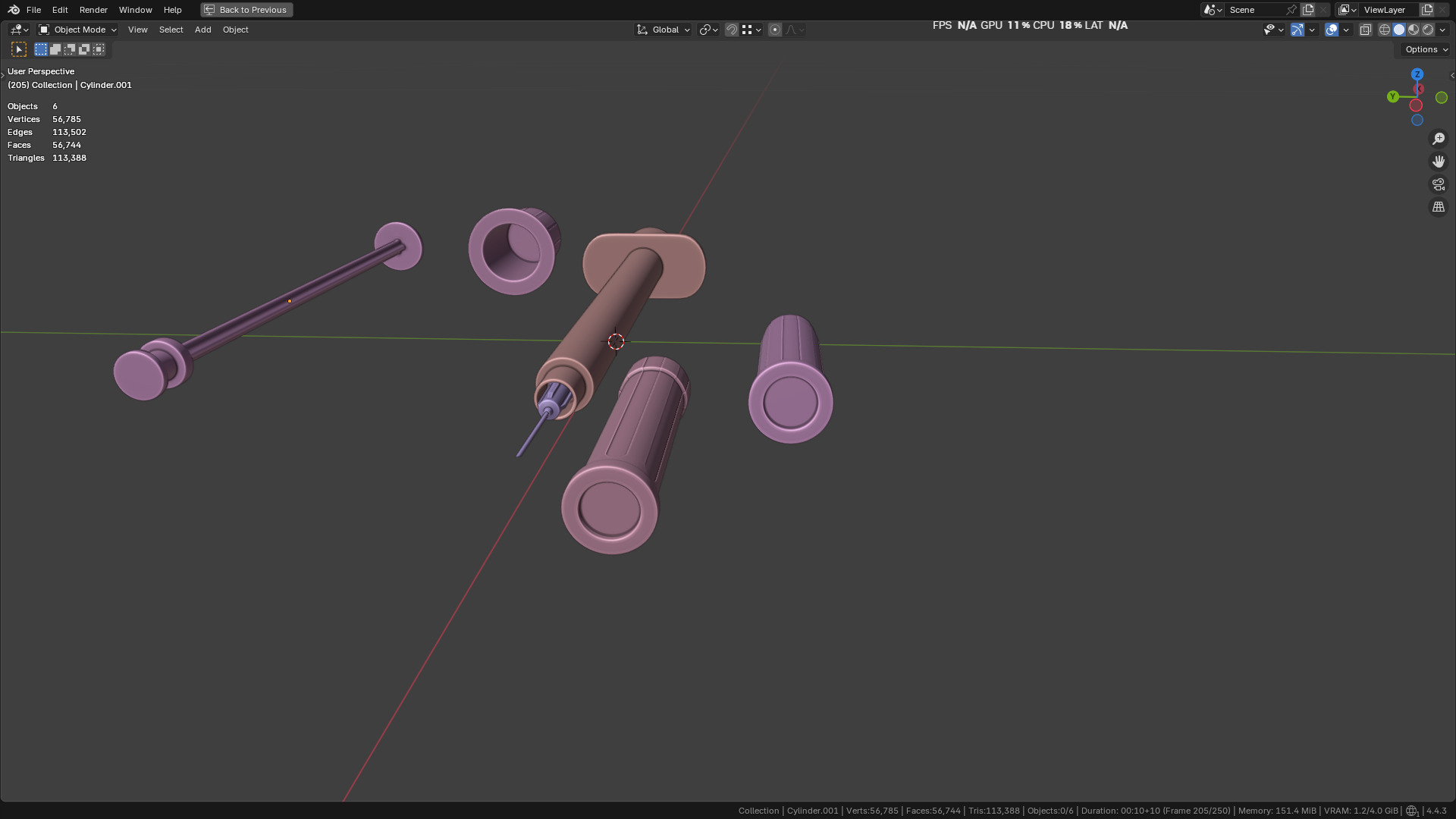Open Global transform orientation dropdown
This screenshot has height=819, width=1456.
click(664, 30)
